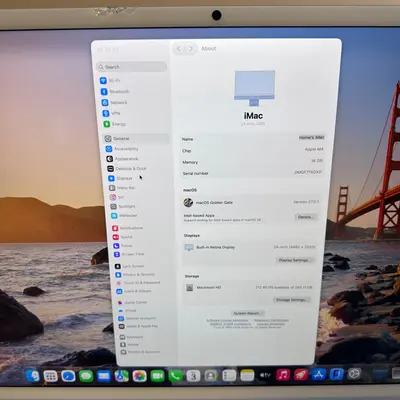This screenshot has height=400, width=400.
Task: Open Music from the Dock
Action: click(283, 375)
